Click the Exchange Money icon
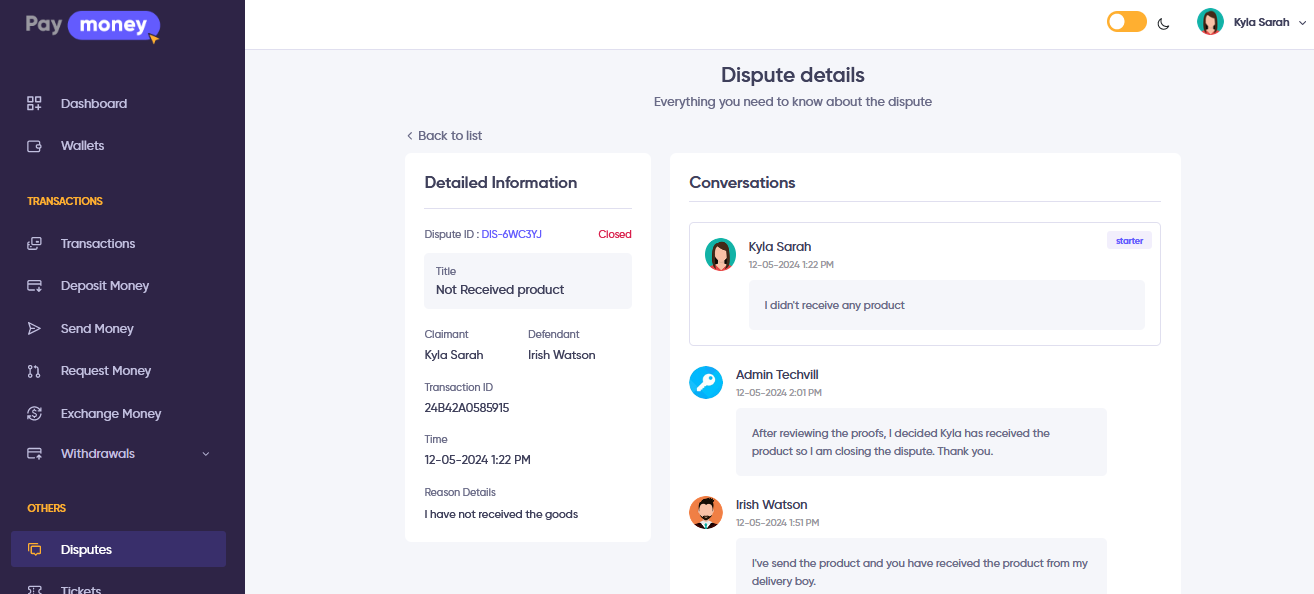This screenshot has height=594, width=1314. pyautogui.click(x=34, y=414)
